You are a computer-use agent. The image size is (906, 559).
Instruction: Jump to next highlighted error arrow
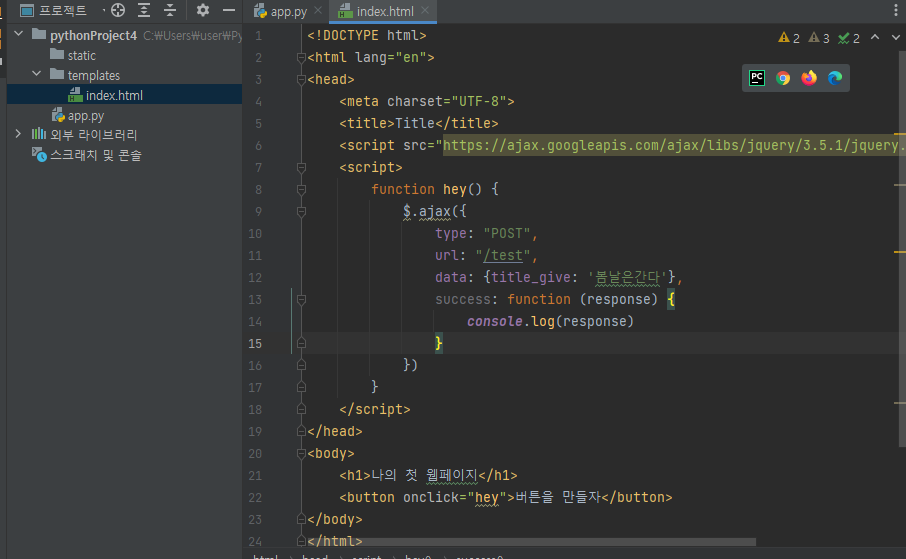click(x=896, y=38)
